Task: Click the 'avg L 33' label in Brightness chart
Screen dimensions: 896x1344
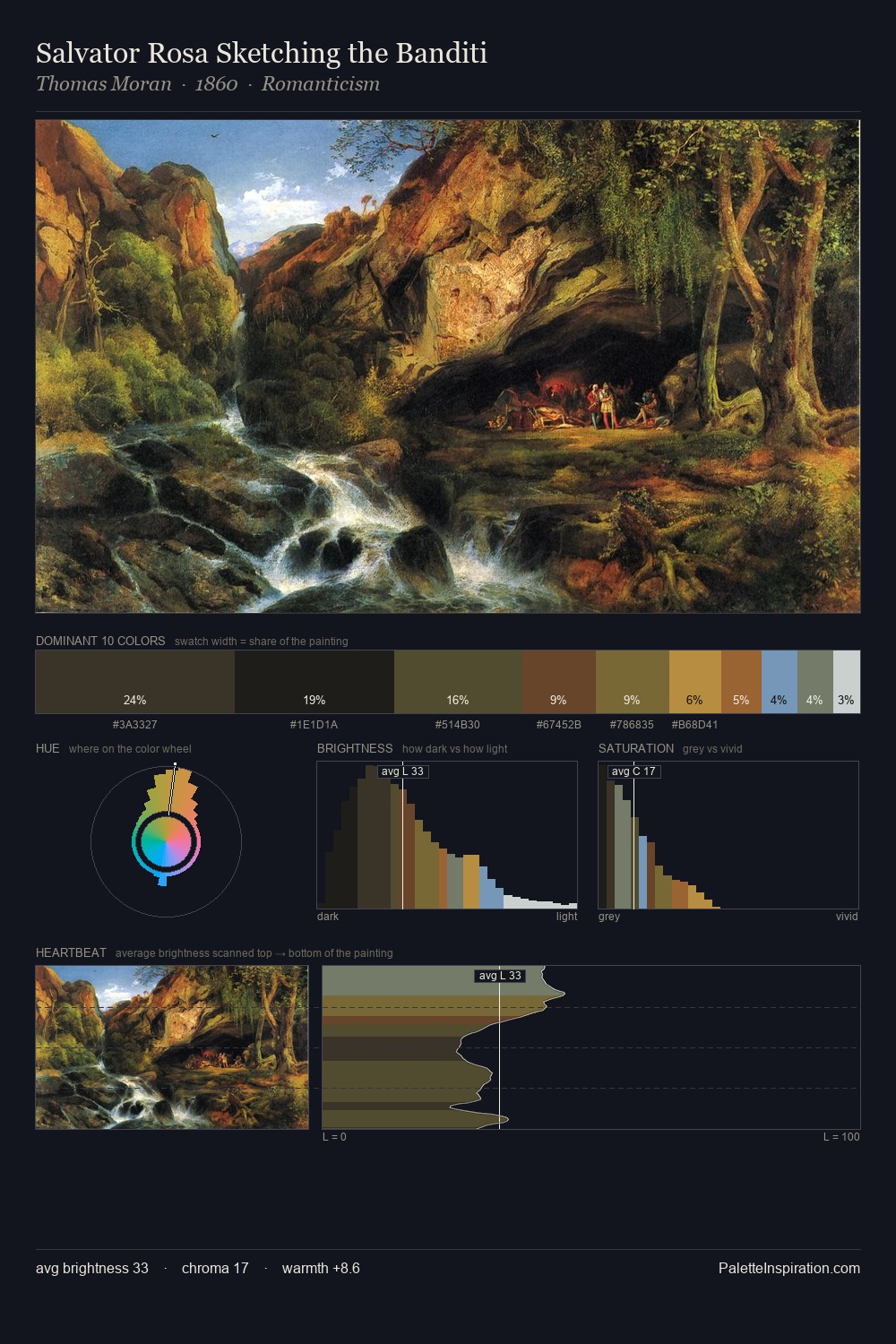Action: coord(402,771)
